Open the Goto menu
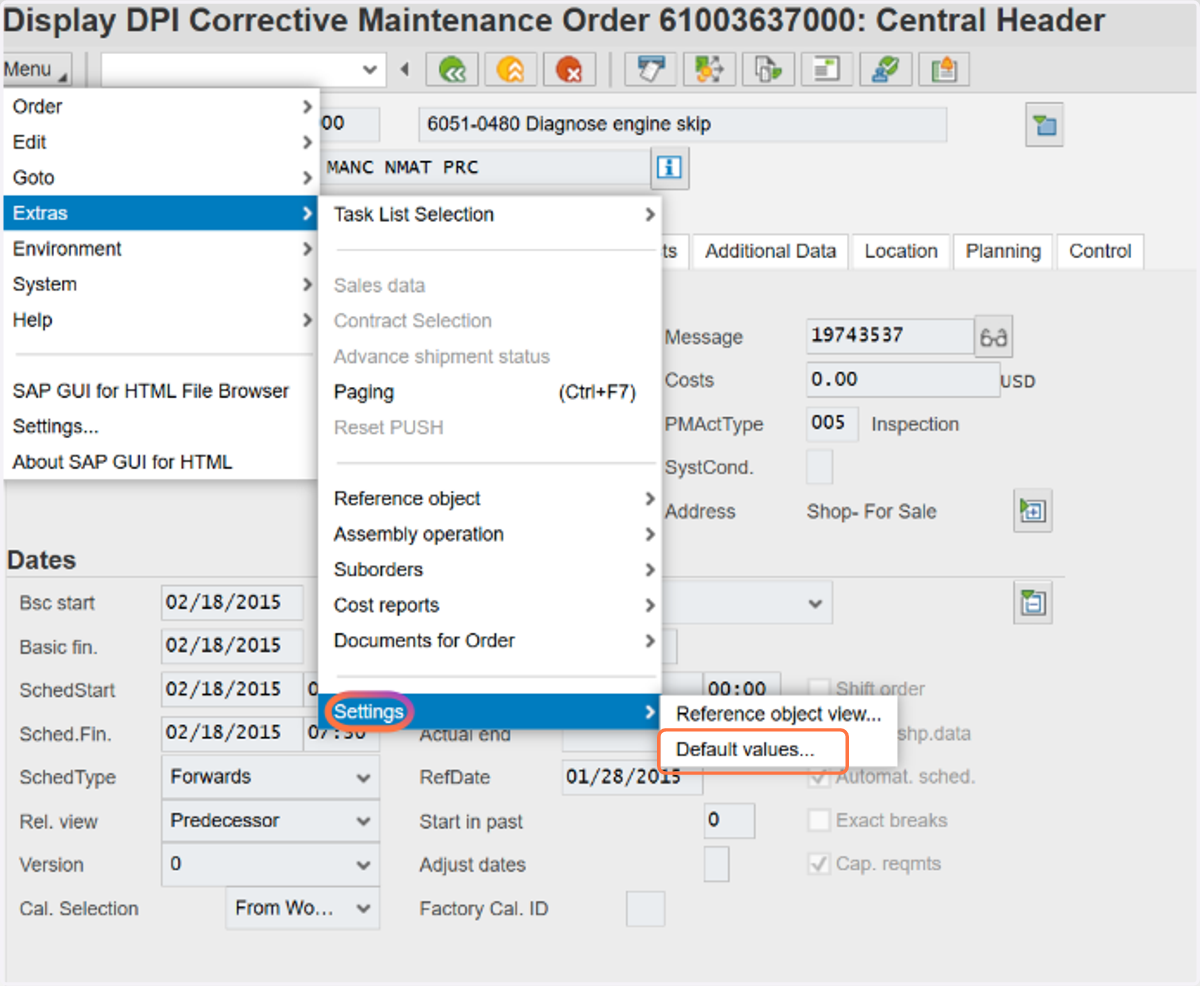The height and width of the screenshot is (986, 1200). tap(161, 178)
